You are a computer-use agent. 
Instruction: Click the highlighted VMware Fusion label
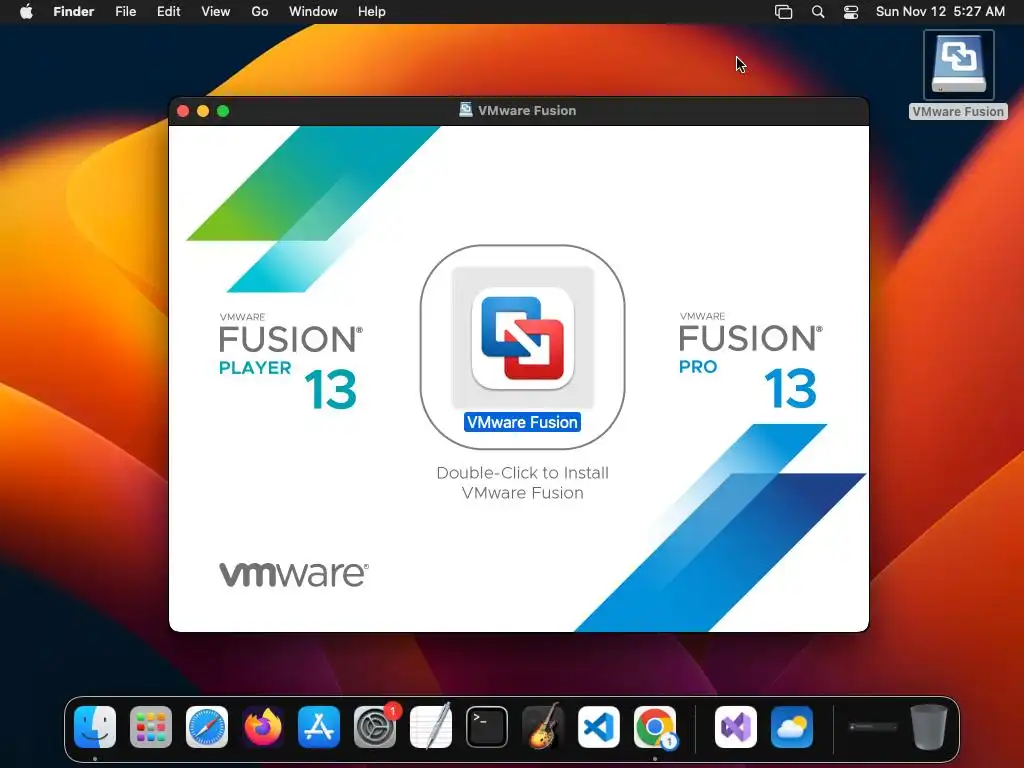[x=522, y=423]
